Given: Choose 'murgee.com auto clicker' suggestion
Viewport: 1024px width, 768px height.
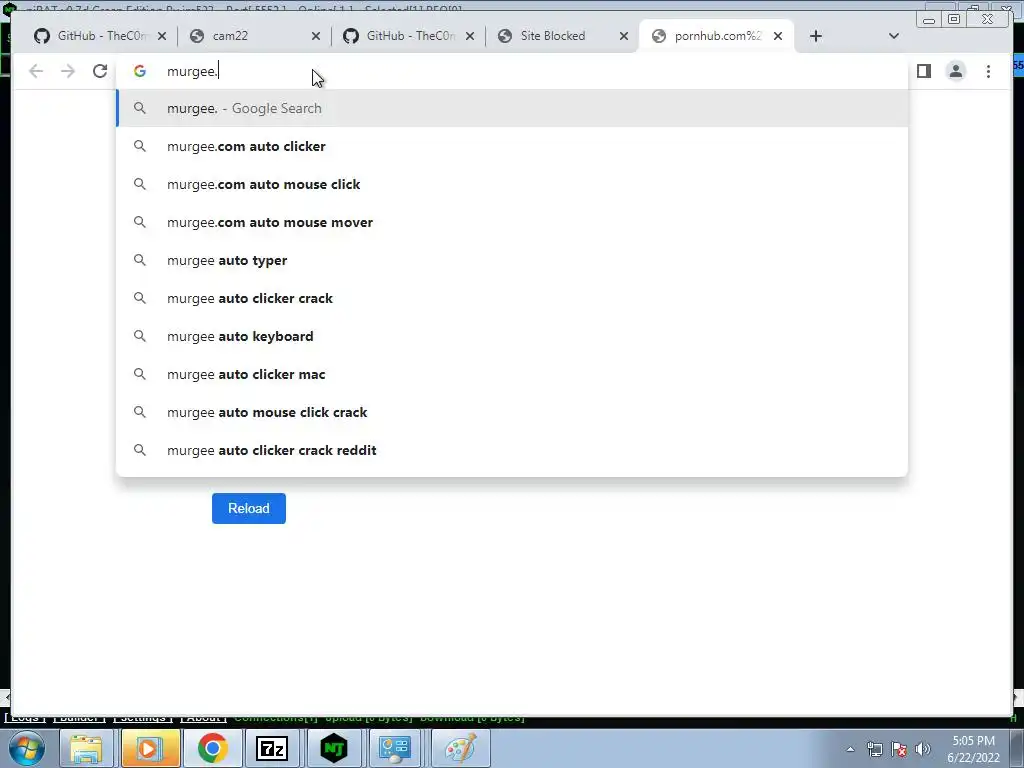Looking at the screenshot, I should click(x=512, y=146).
